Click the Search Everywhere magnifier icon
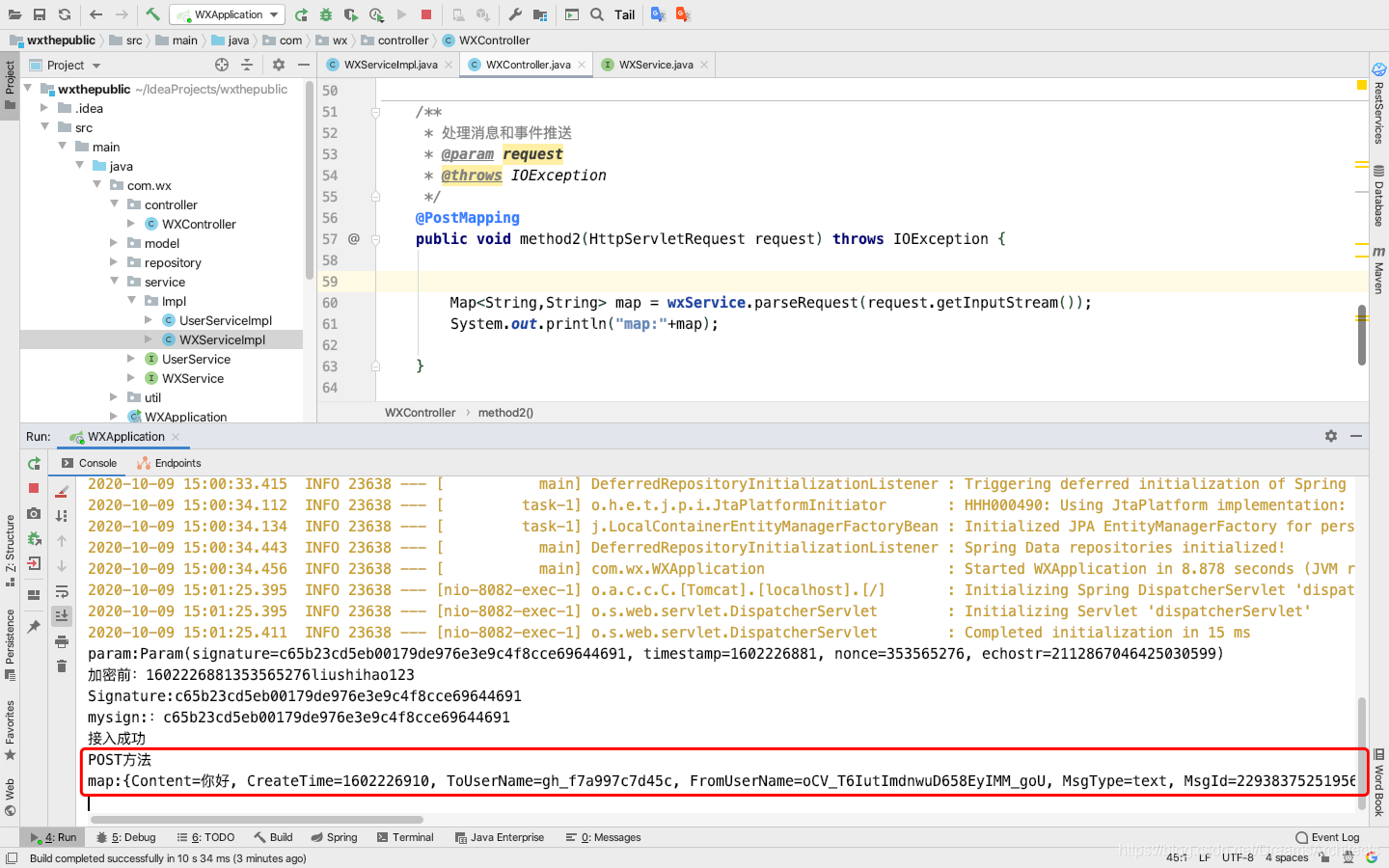The height and width of the screenshot is (868, 1389). [597, 14]
